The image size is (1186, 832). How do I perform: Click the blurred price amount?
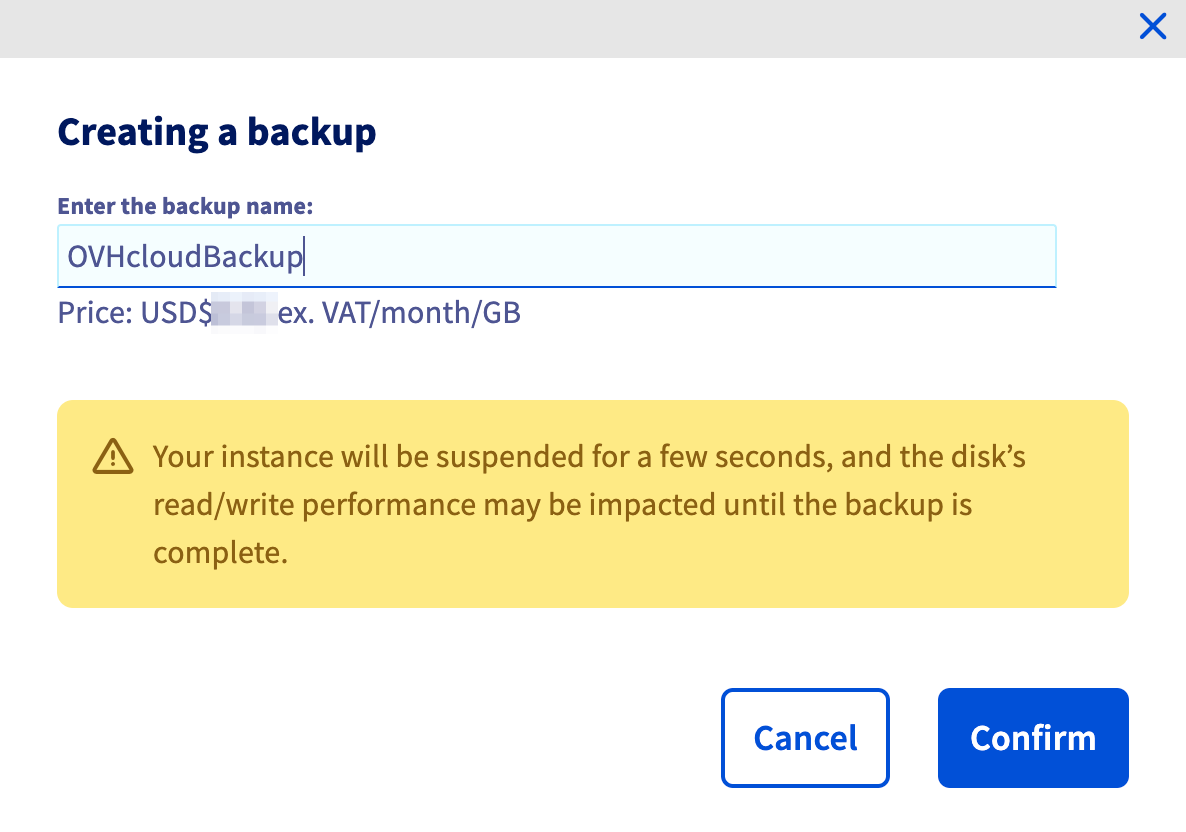(244, 312)
